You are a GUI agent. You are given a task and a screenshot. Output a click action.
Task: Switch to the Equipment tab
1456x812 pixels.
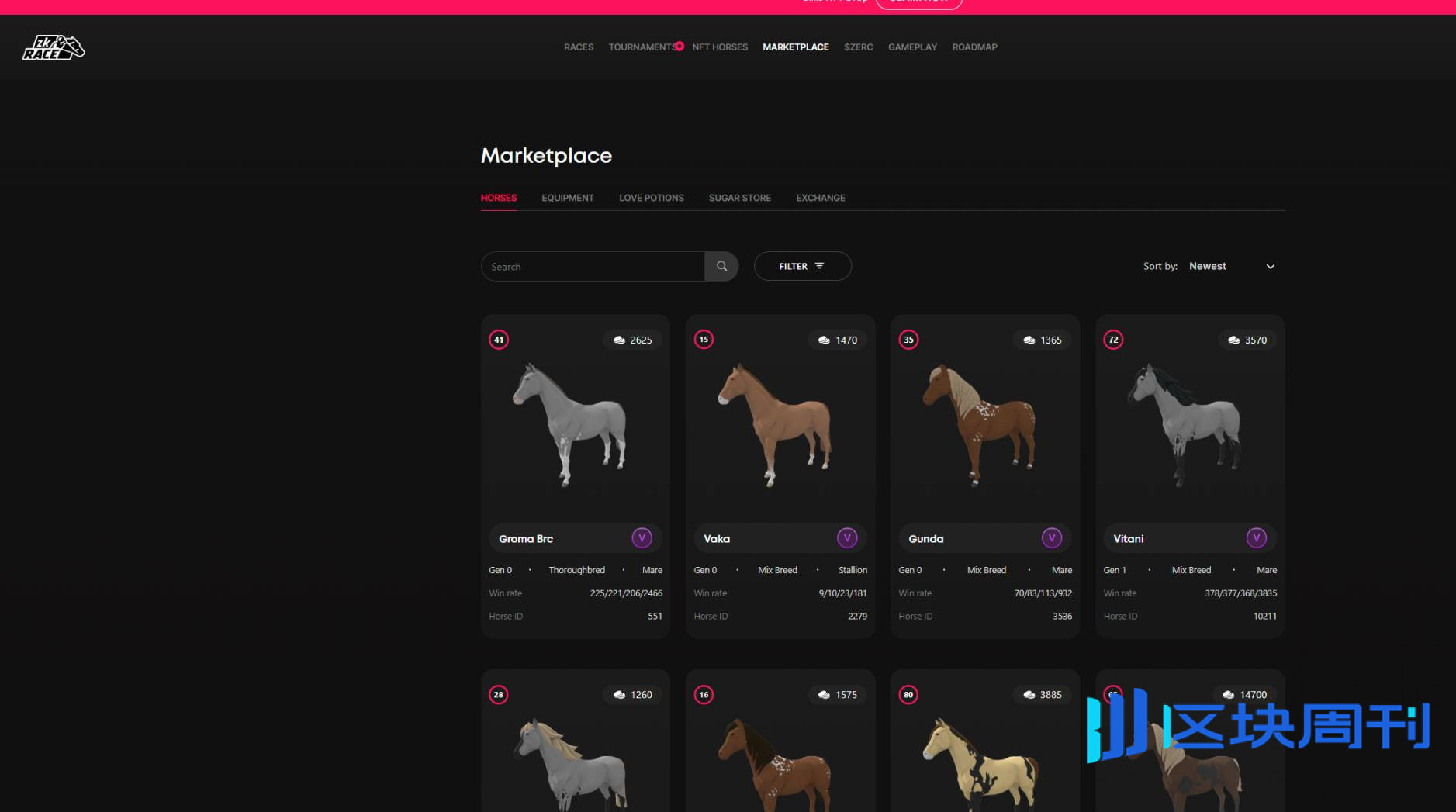click(x=568, y=198)
